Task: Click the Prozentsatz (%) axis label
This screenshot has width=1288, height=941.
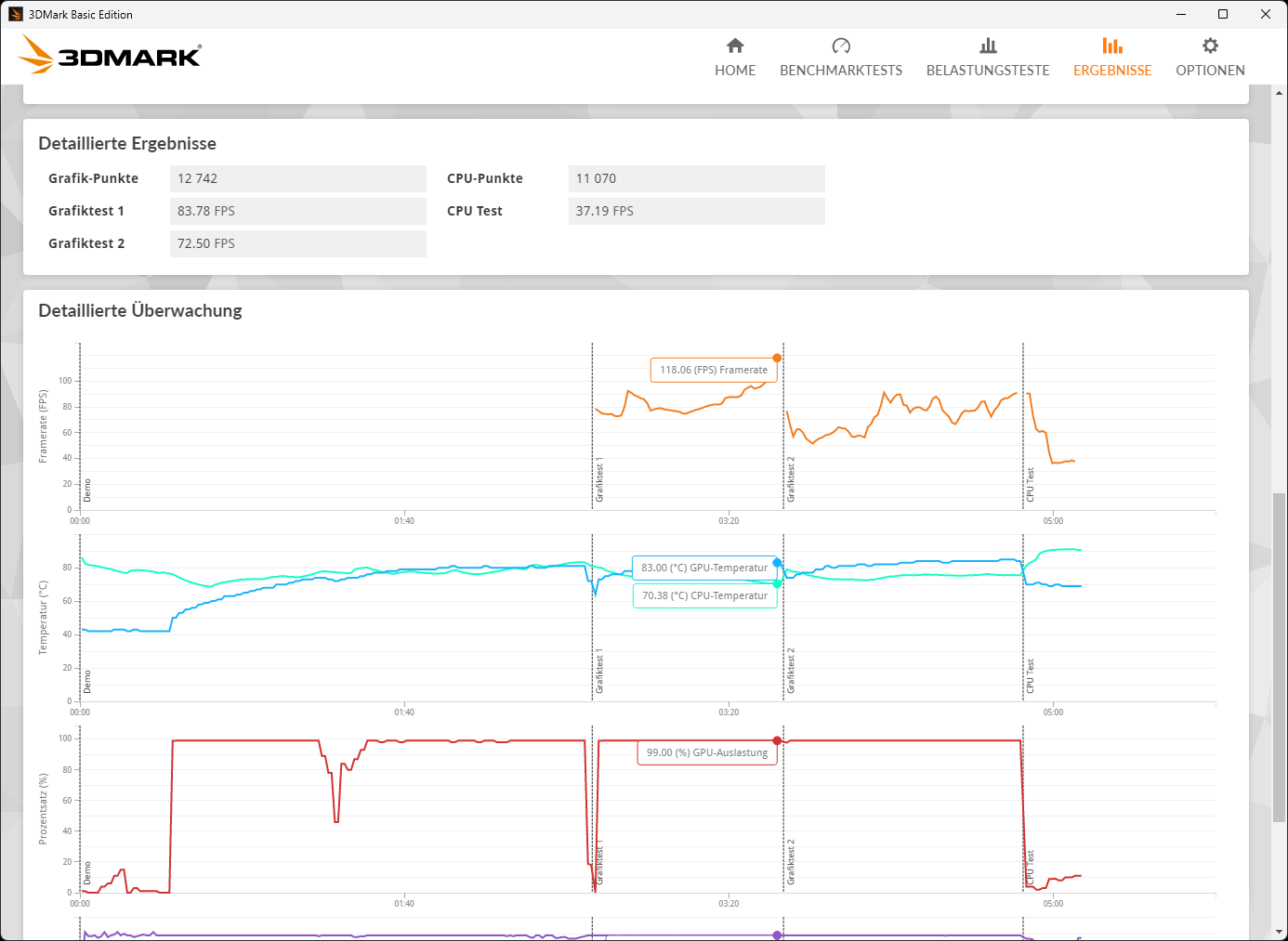Action: click(x=43, y=809)
